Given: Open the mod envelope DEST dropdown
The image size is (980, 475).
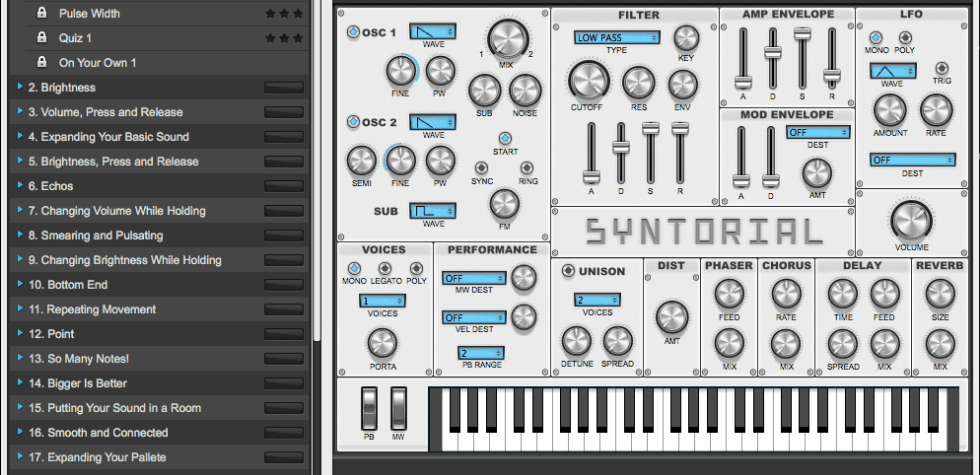Looking at the screenshot, I should pos(818,132).
